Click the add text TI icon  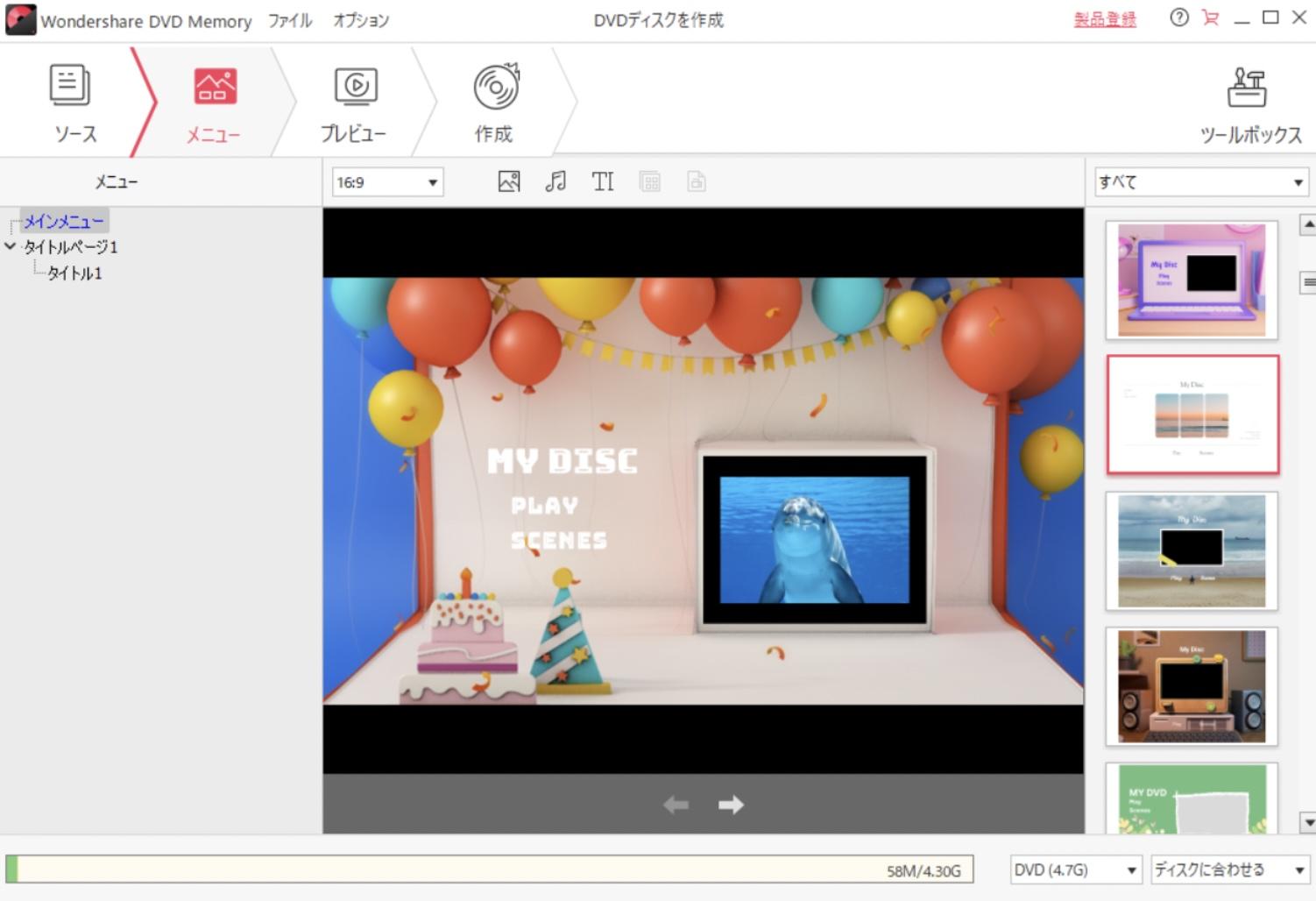(x=603, y=181)
